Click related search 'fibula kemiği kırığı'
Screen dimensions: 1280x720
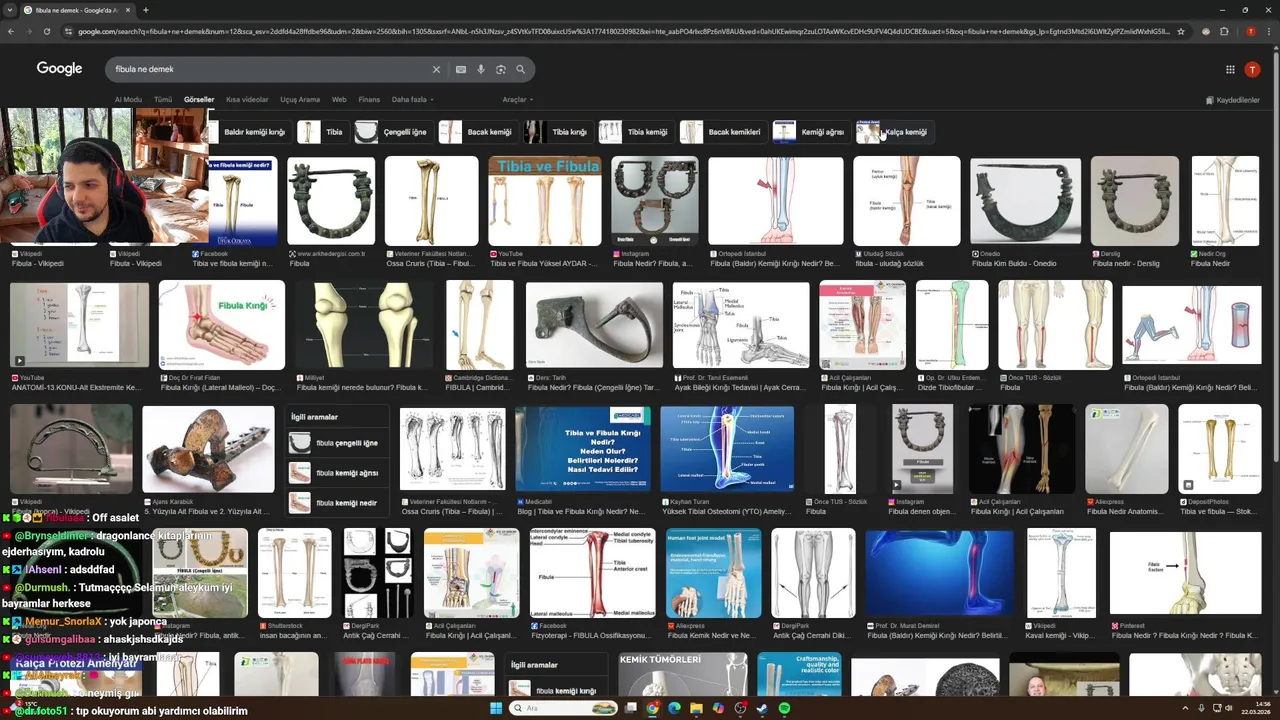coord(554,691)
